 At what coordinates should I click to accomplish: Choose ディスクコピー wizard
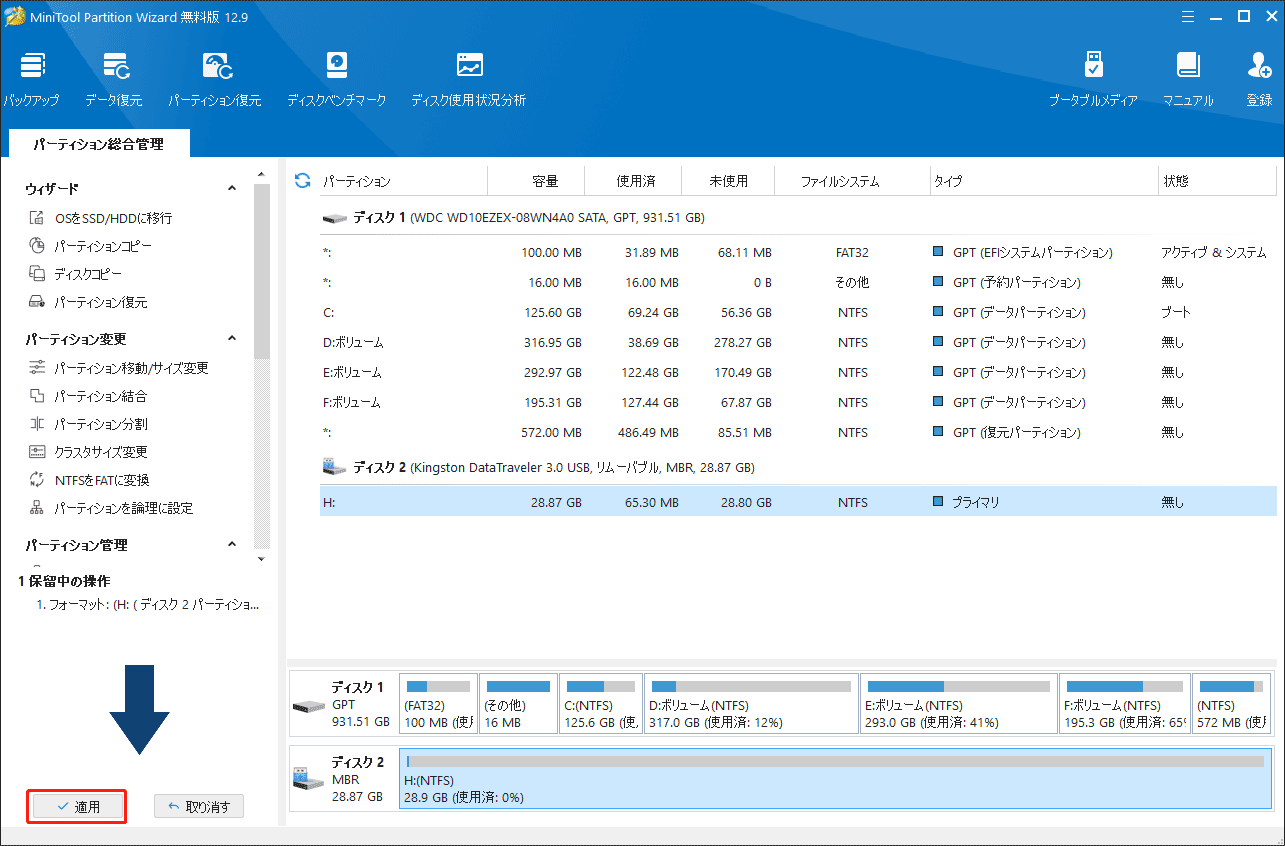(x=76, y=274)
